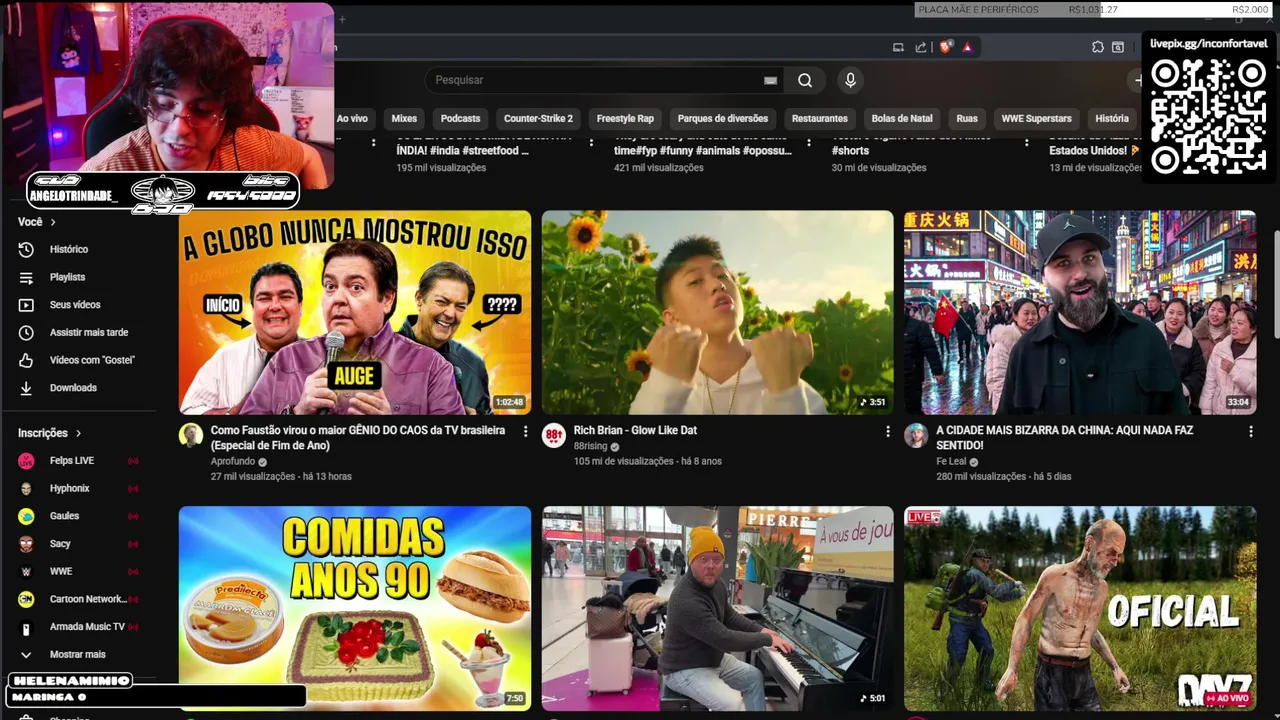
Task: Play the airport piano video thumbnail
Action: click(718, 608)
